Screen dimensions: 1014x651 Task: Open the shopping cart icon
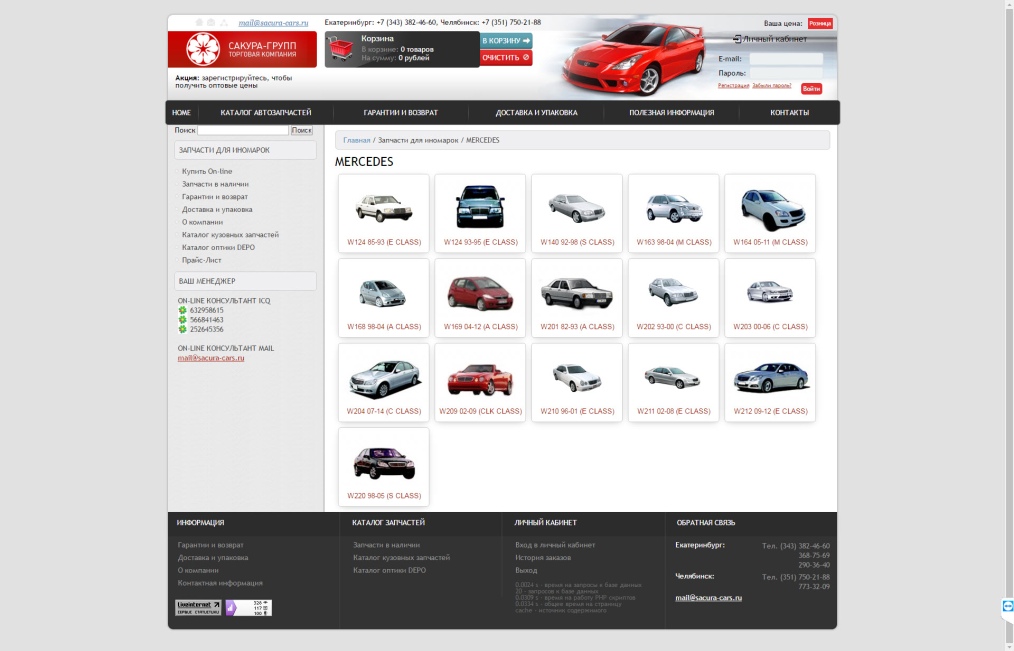[340, 48]
